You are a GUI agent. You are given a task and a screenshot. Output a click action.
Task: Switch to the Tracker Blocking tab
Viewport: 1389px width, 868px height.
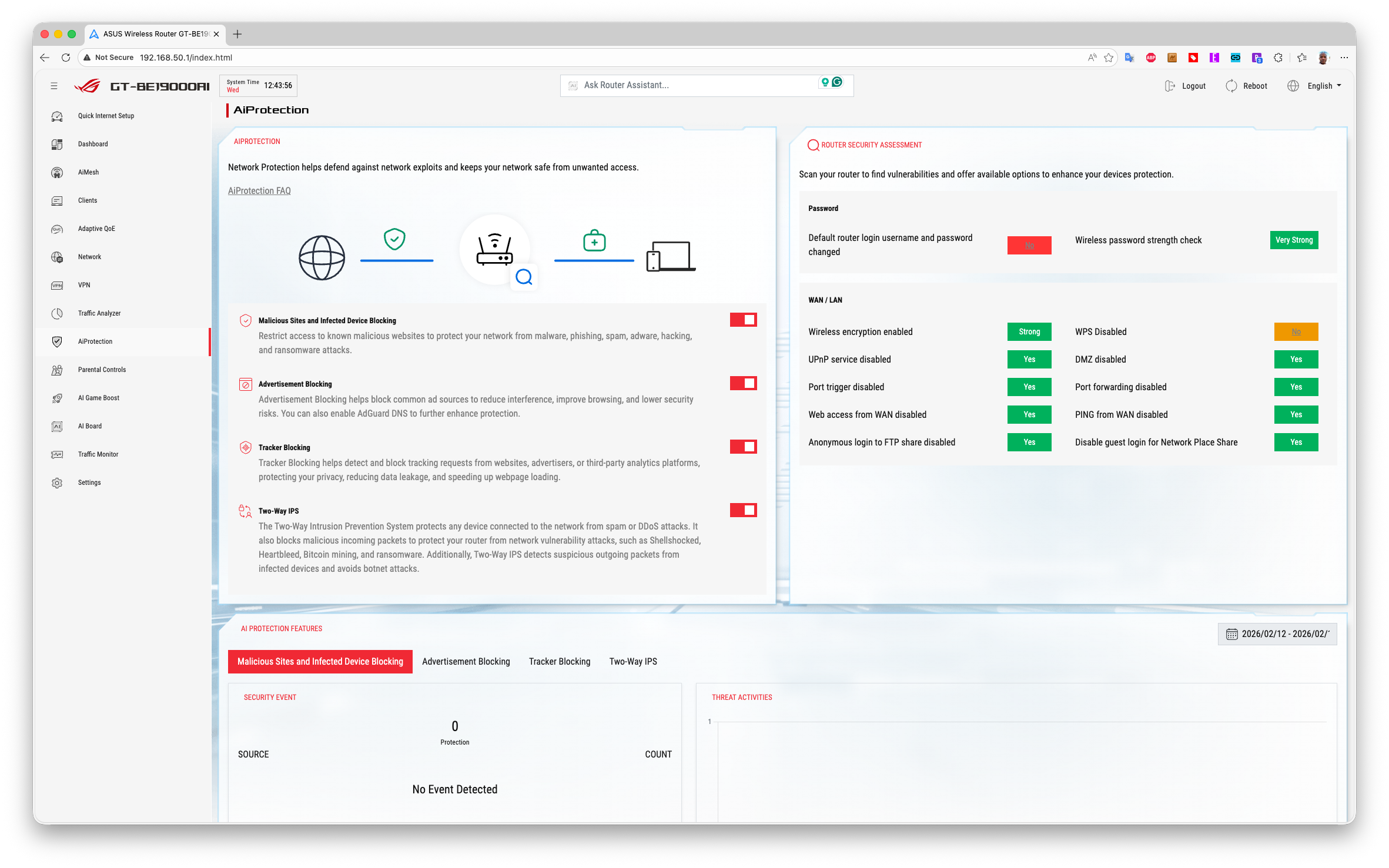click(559, 662)
